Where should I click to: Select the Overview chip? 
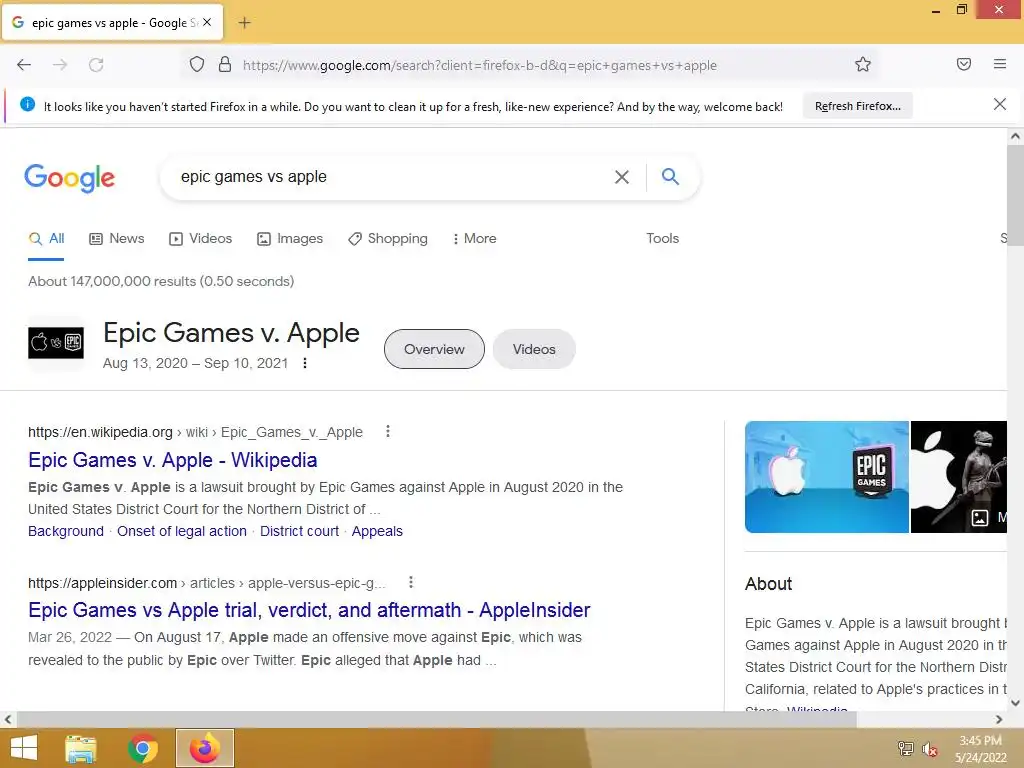tap(434, 349)
